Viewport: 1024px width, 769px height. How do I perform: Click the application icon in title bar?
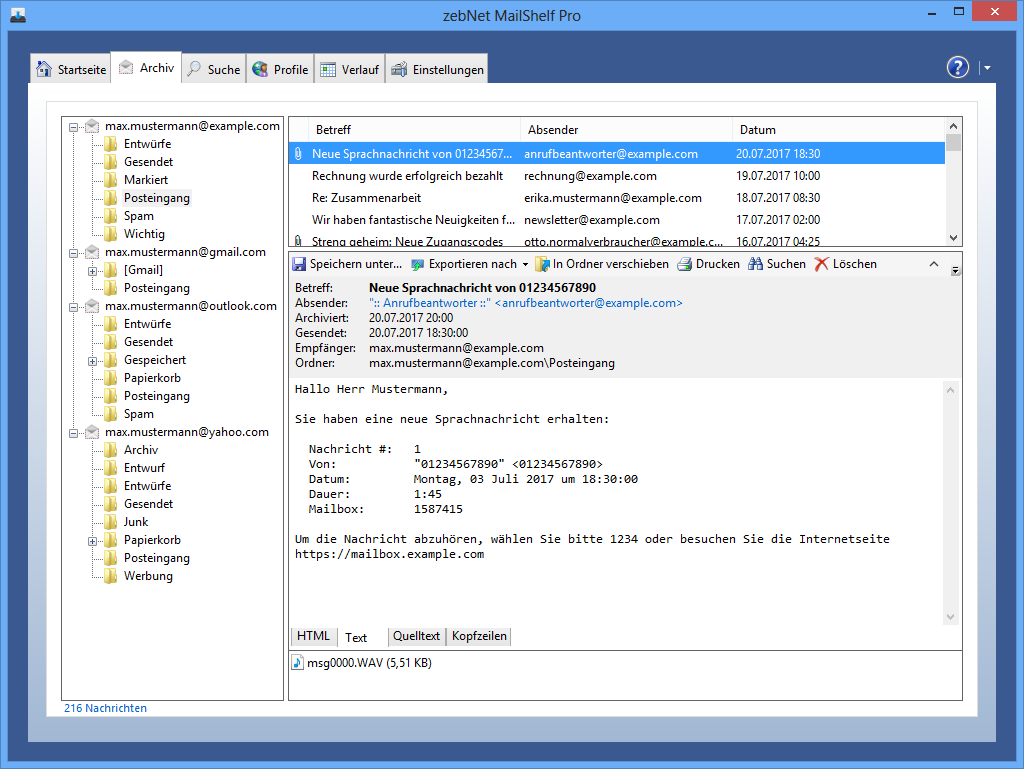(18, 15)
